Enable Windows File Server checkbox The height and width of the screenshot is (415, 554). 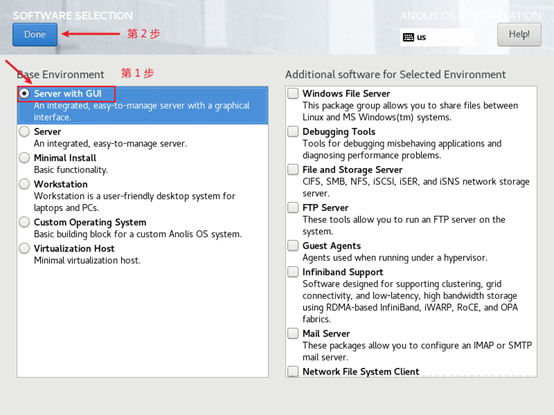tap(293, 94)
